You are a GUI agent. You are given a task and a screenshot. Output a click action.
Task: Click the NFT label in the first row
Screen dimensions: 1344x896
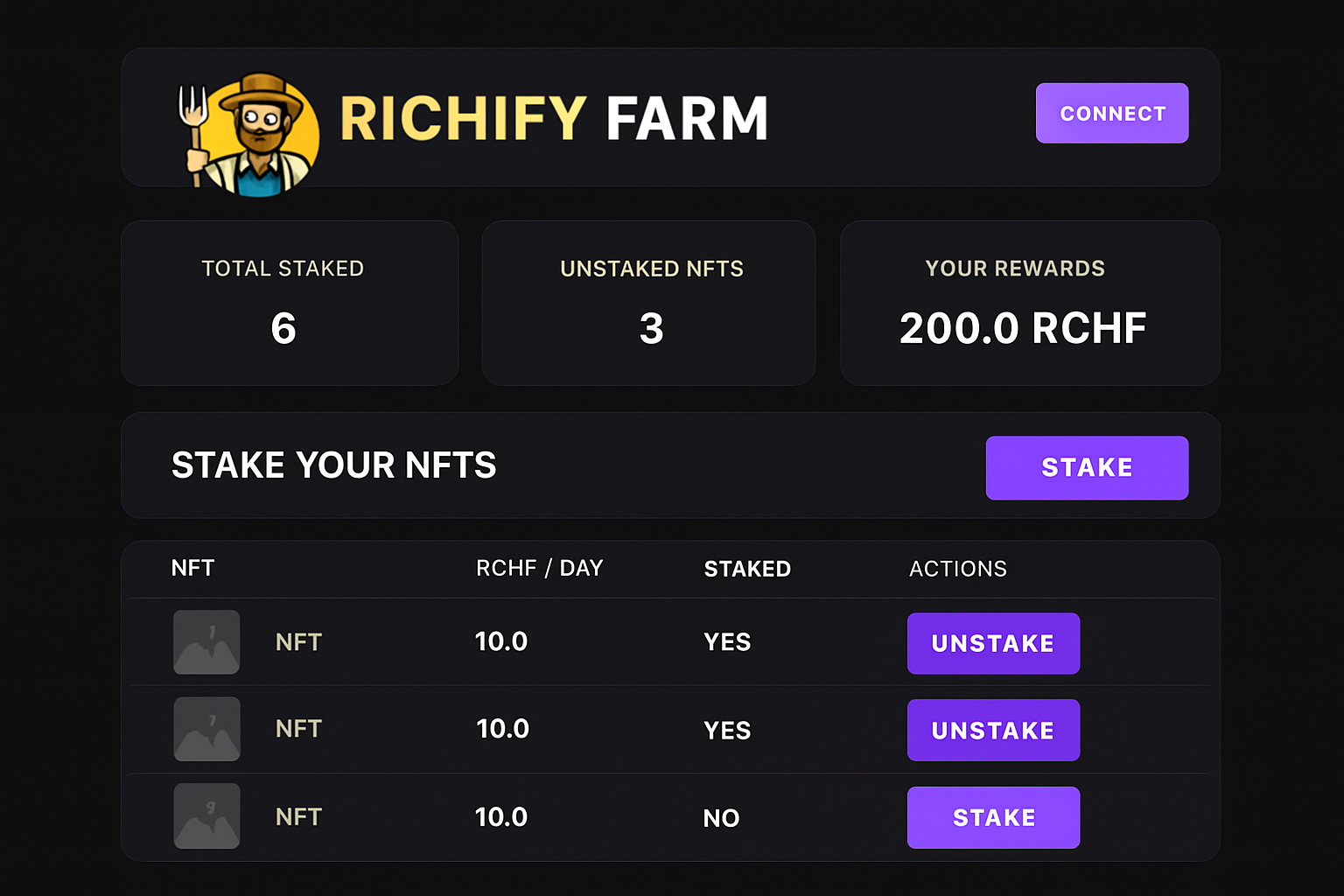(298, 642)
